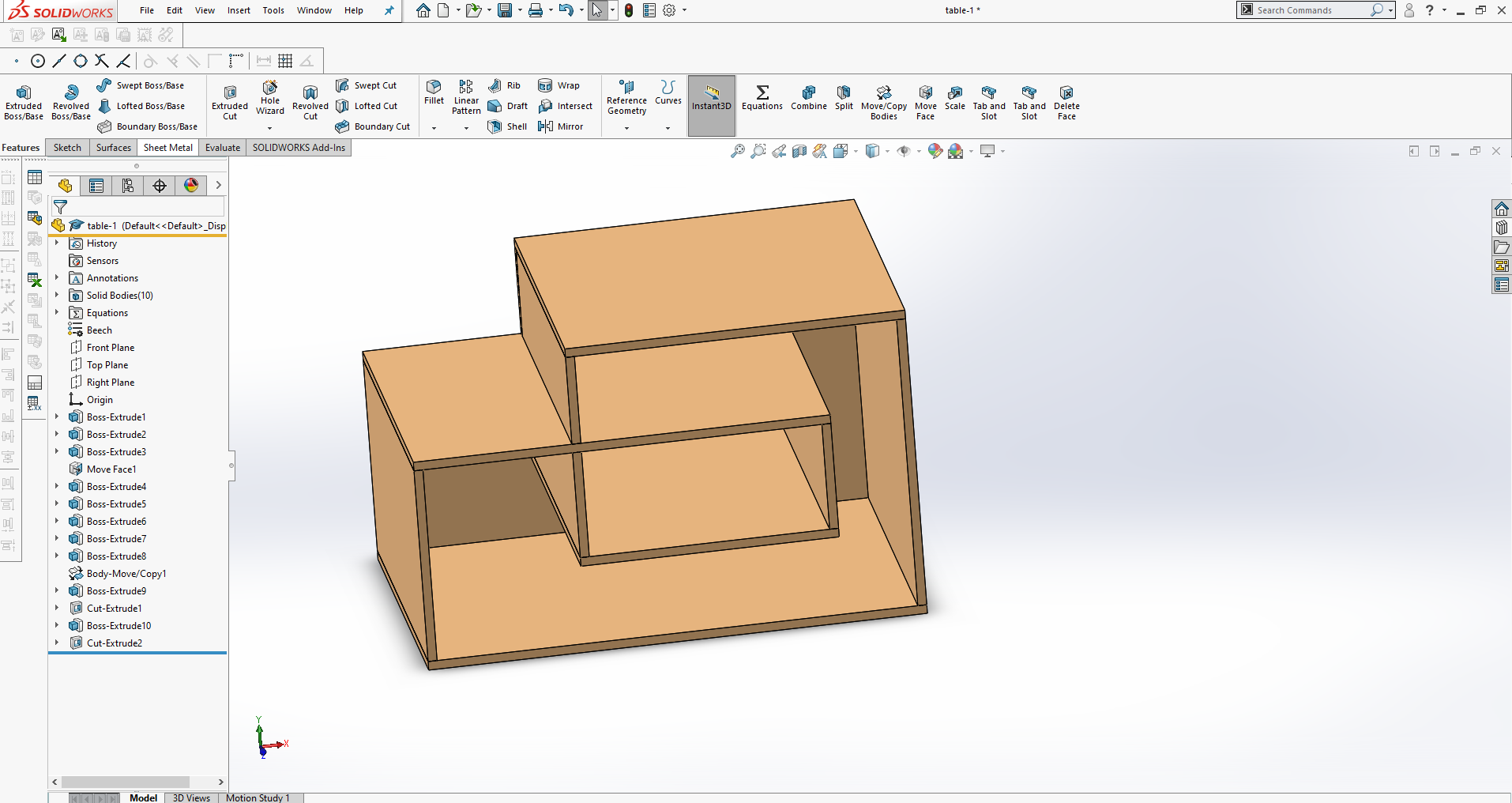Select the Delete Face tool

point(1066,103)
